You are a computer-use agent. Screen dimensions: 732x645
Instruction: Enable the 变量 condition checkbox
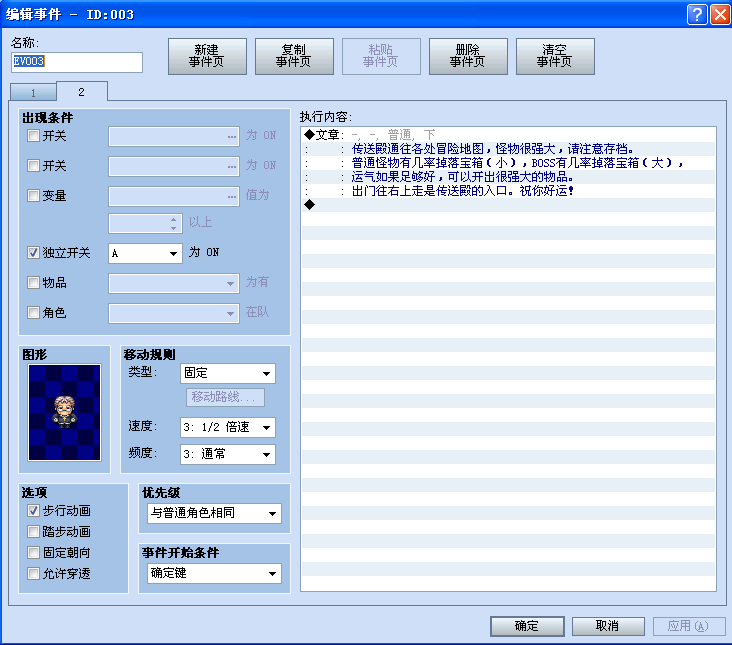(33, 196)
